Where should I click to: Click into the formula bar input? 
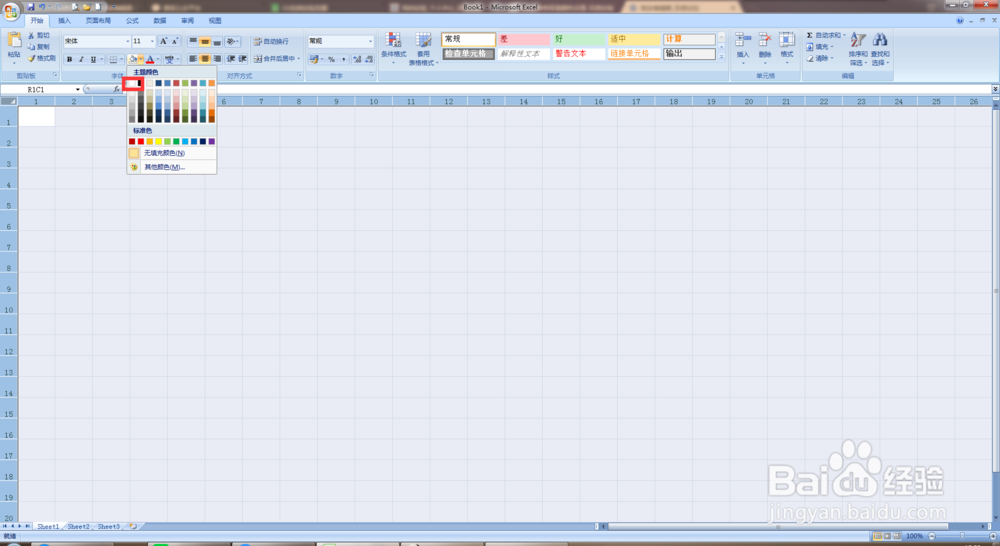pyautogui.click(x=555, y=89)
